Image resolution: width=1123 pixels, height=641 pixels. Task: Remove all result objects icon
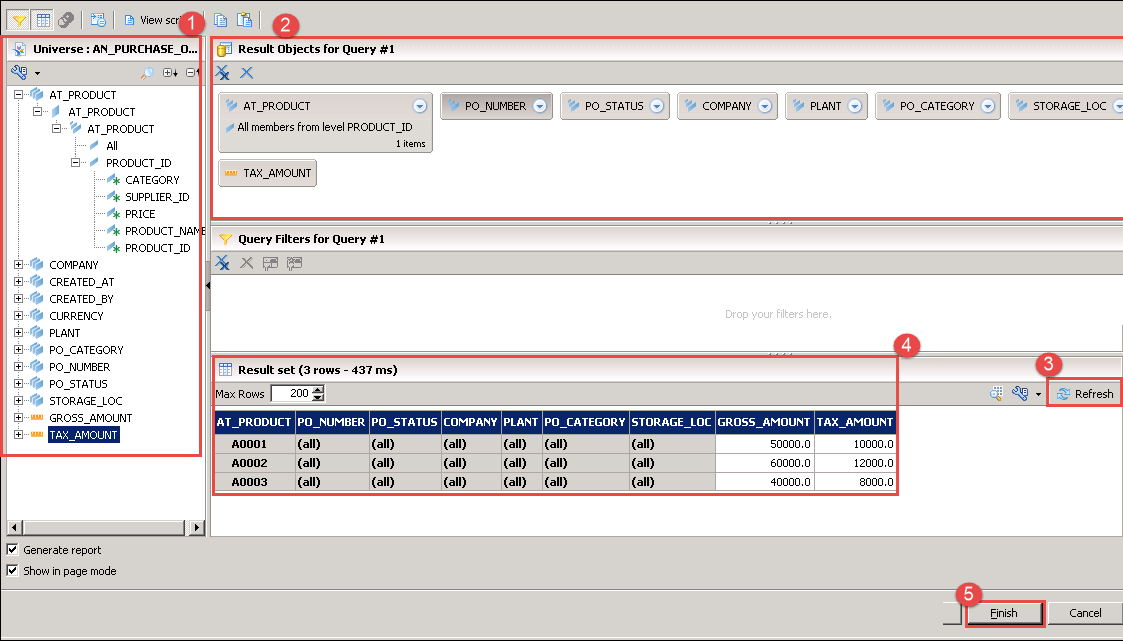click(x=223, y=73)
